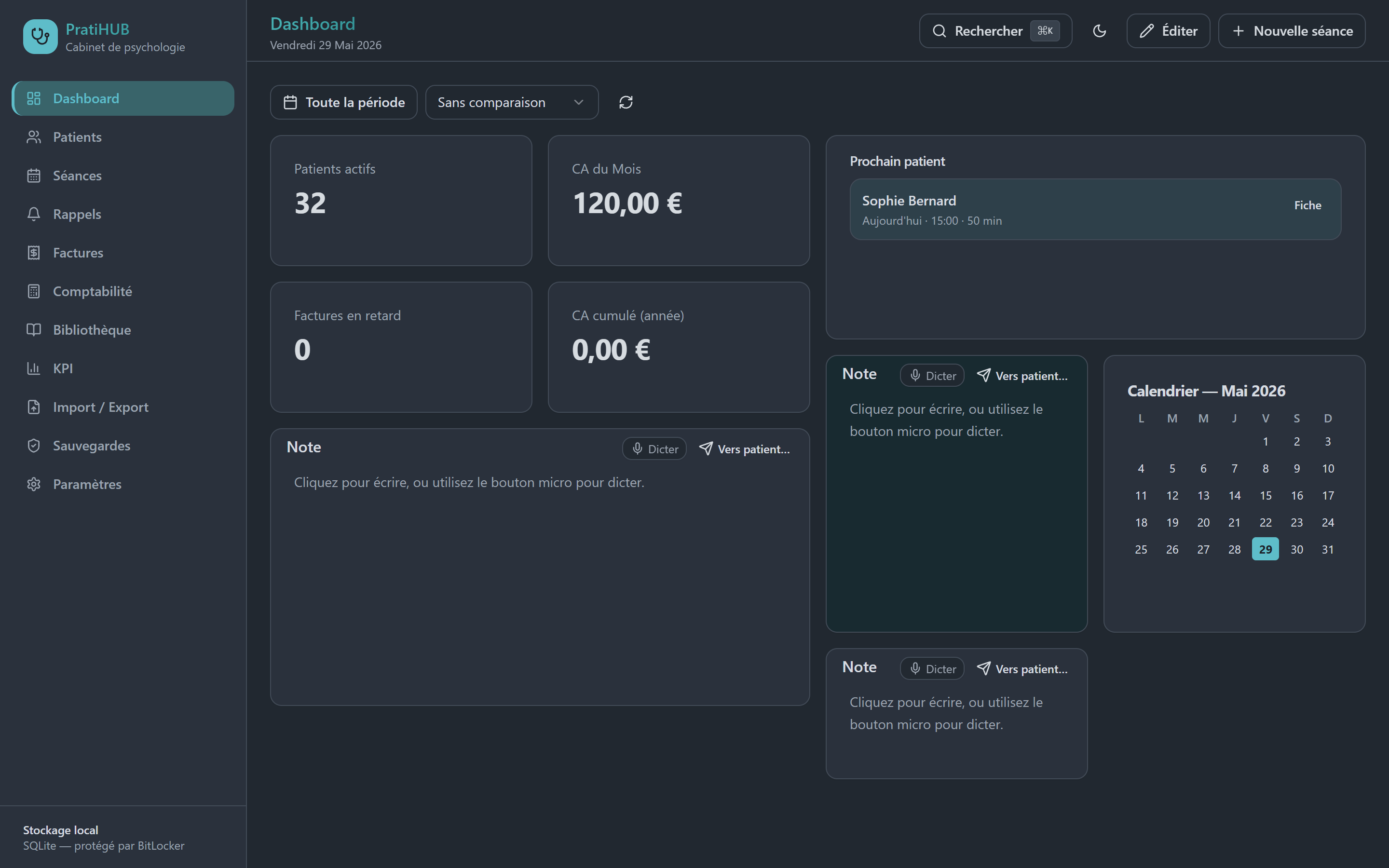Screen dimensions: 1389x868
Task: Click the Paramètres gear icon
Action: point(34,484)
